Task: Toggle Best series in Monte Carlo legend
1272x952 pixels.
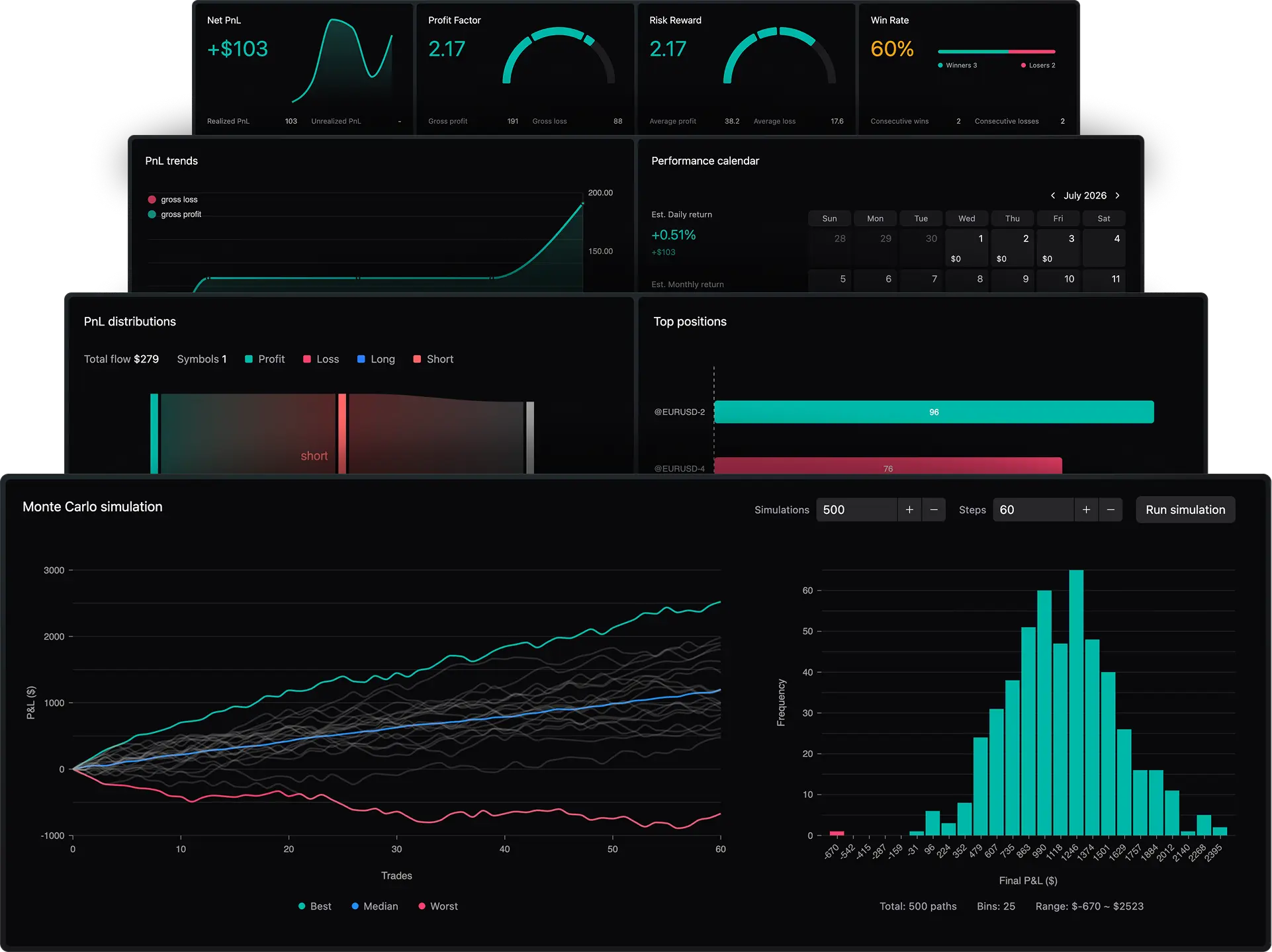Action: point(315,906)
